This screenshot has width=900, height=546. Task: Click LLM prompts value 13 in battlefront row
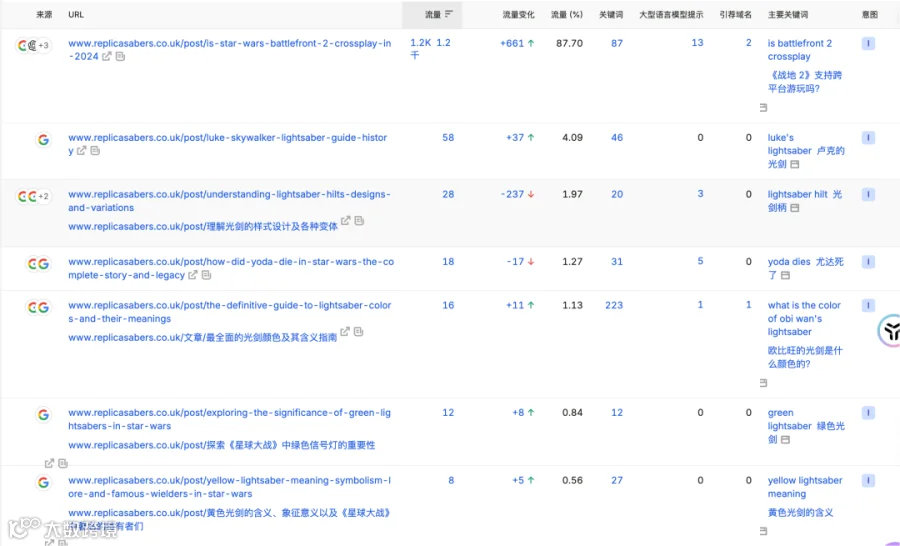click(697, 42)
